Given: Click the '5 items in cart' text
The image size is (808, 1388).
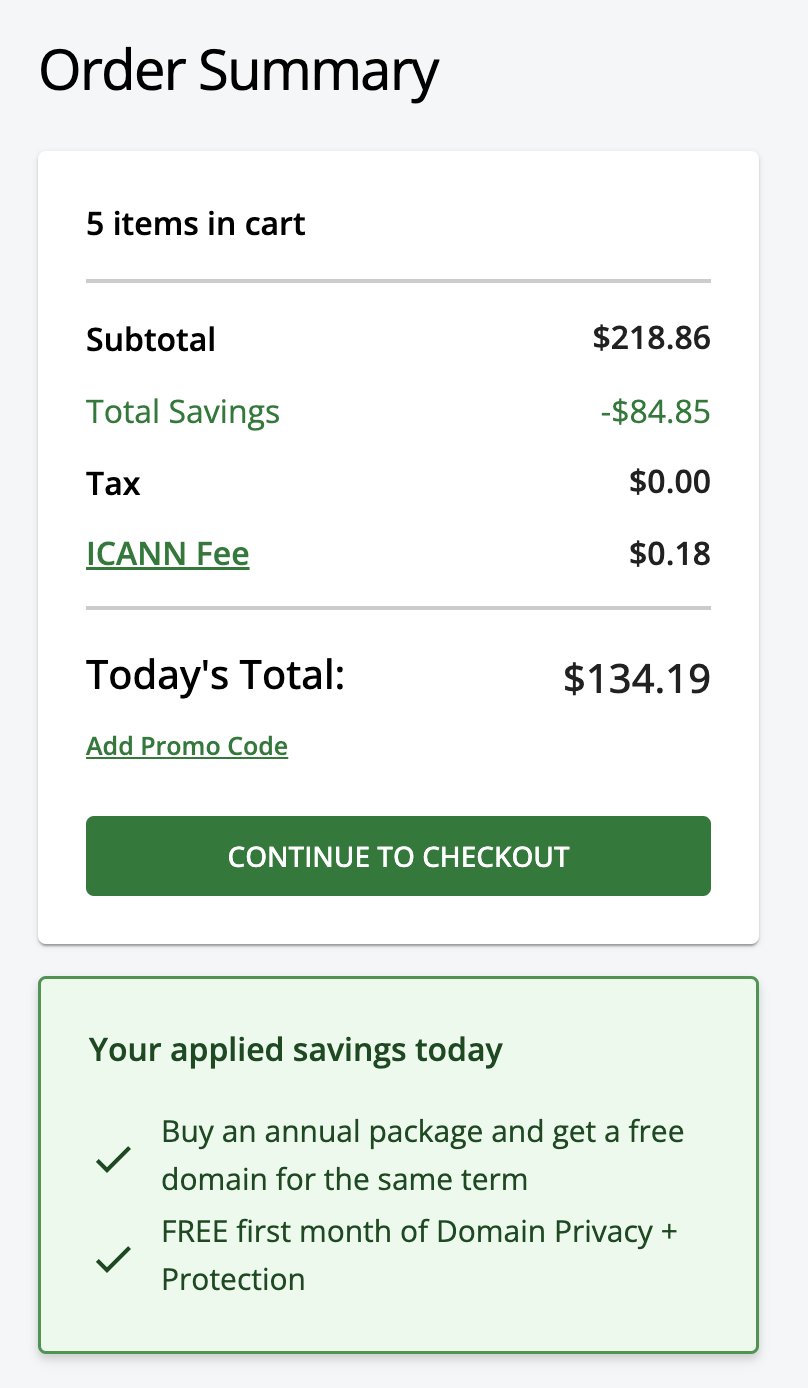Looking at the screenshot, I should (x=196, y=224).
